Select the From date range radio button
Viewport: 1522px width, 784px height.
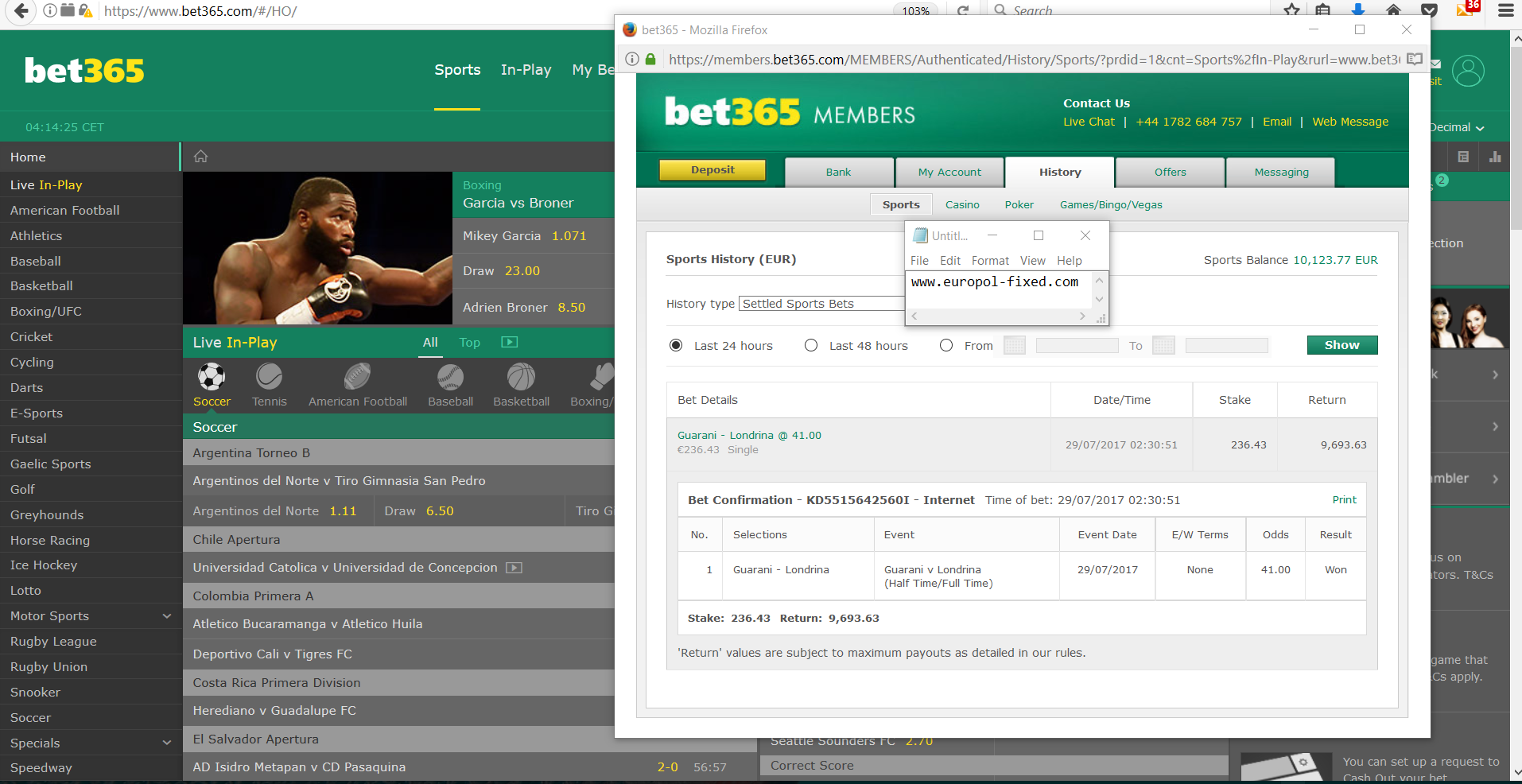[946, 345]
